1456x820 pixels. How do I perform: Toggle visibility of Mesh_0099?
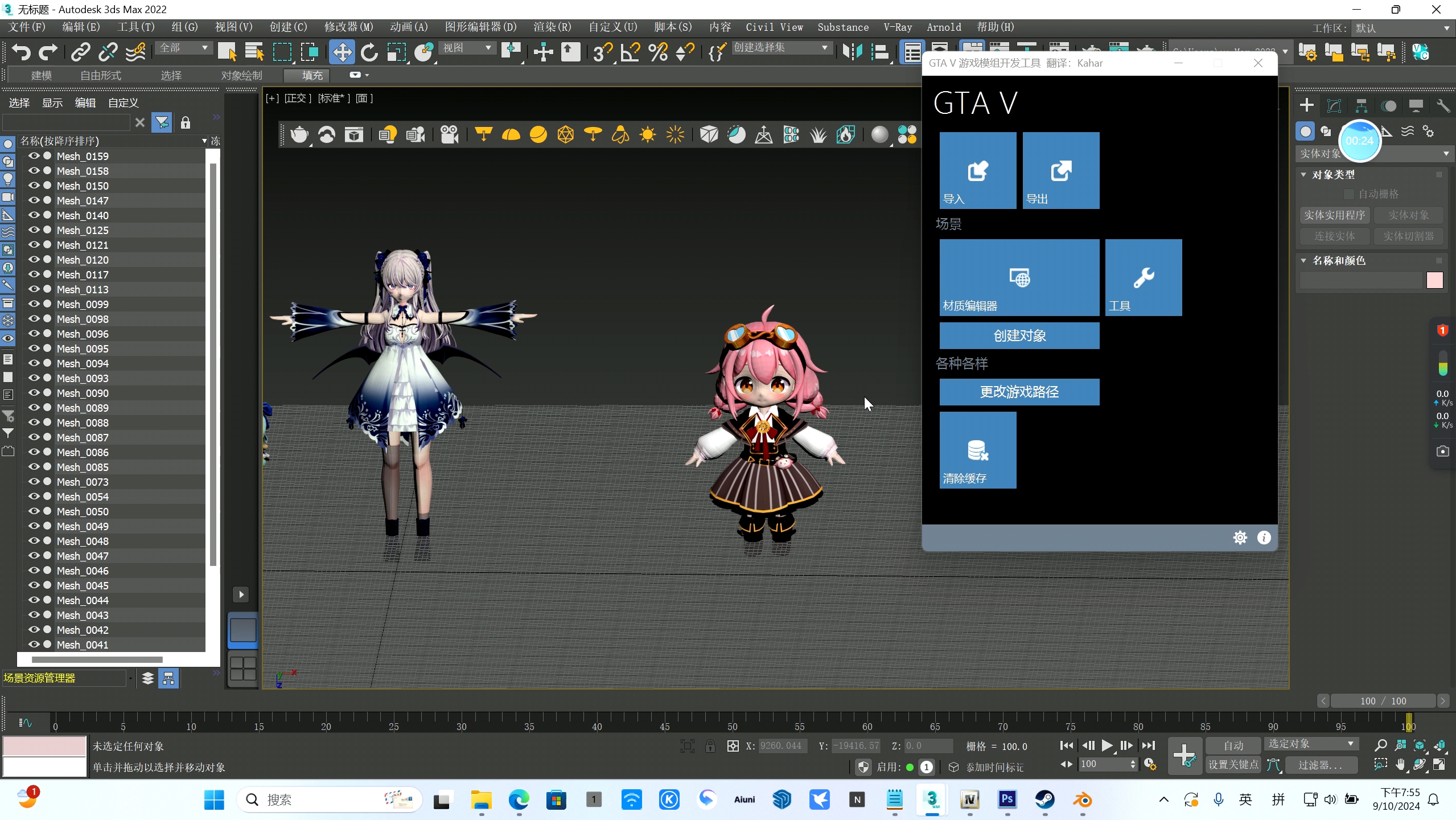[34, 304]
